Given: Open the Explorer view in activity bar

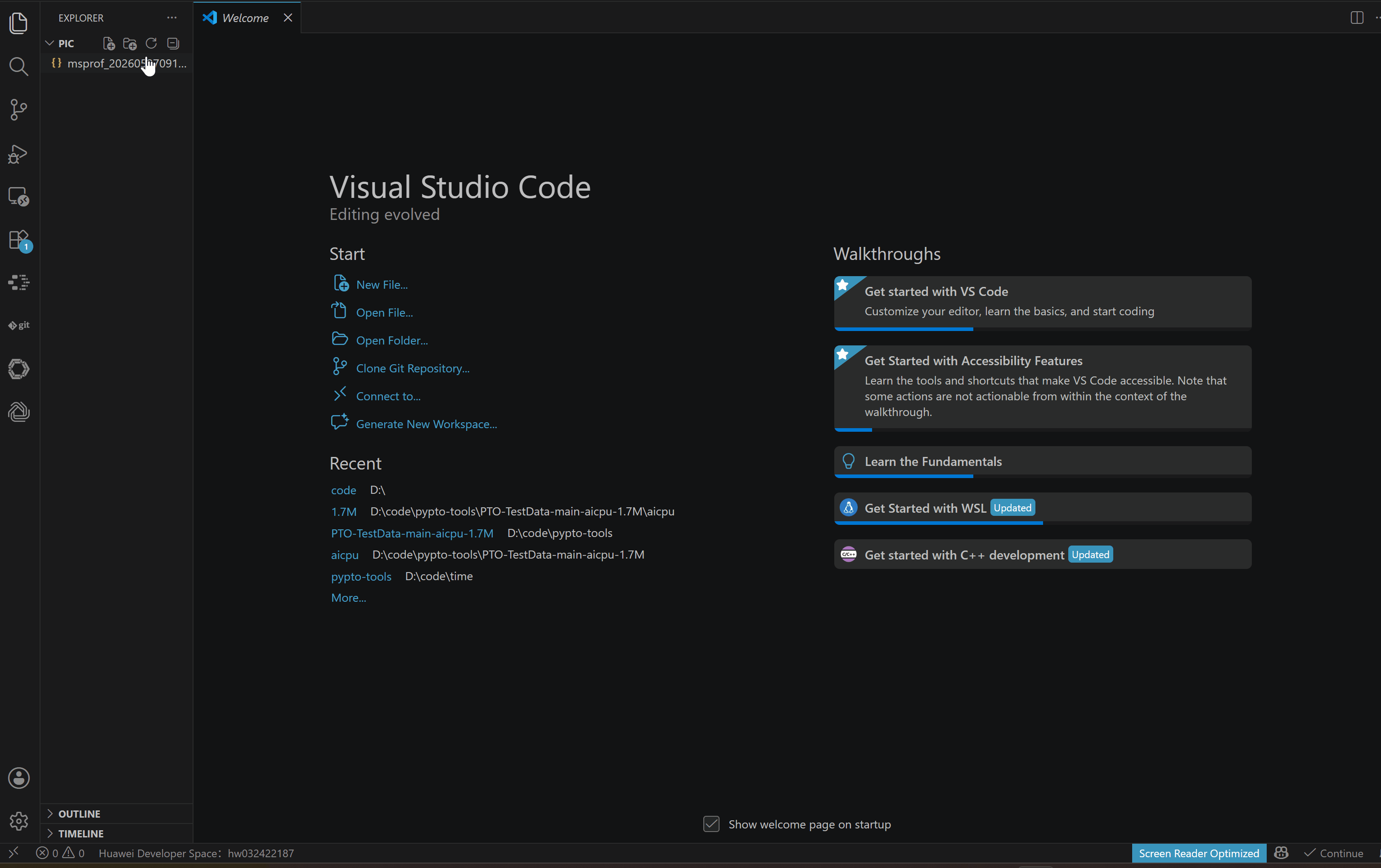Looking at the screenshot, I should pyautogui.click(x=19, y=23).
